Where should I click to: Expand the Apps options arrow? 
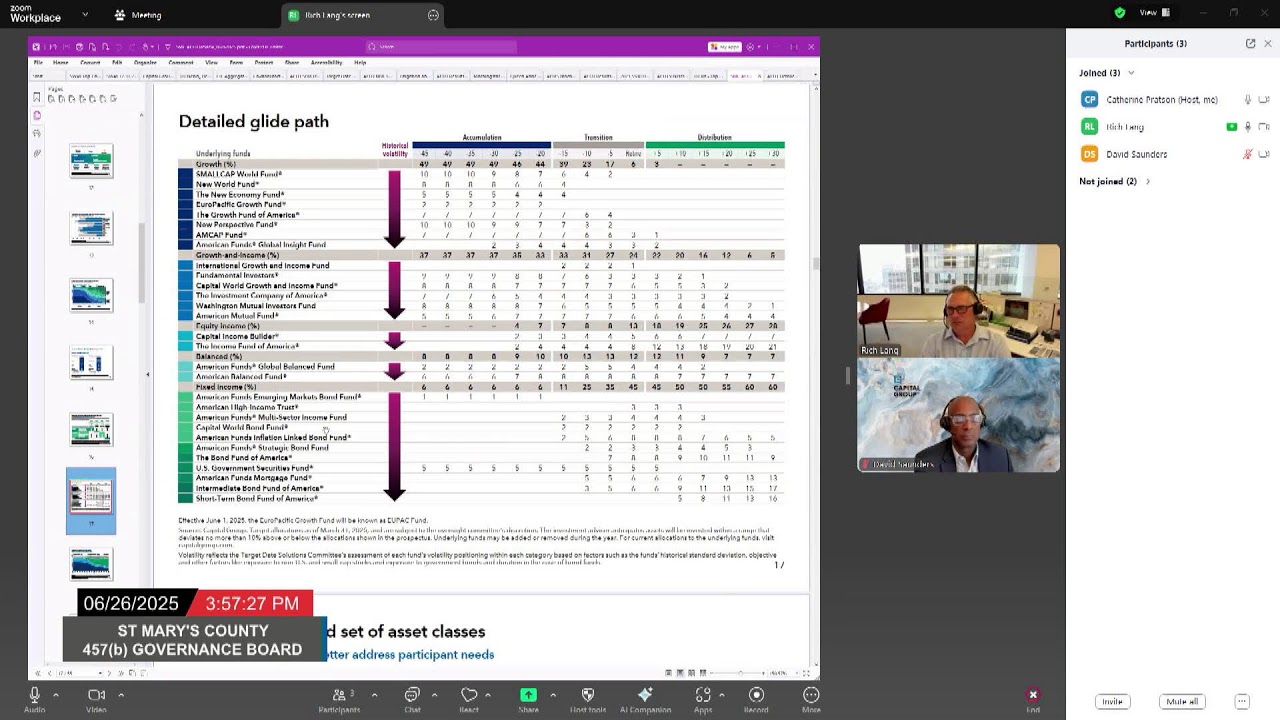(x=724, y=695)
